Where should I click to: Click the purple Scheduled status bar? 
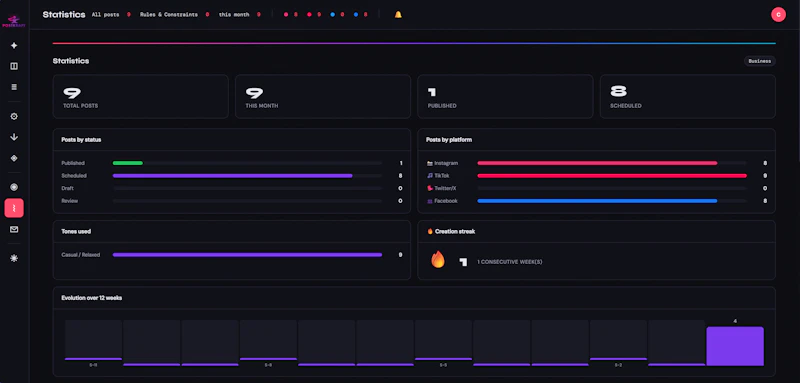coord(232,175)
